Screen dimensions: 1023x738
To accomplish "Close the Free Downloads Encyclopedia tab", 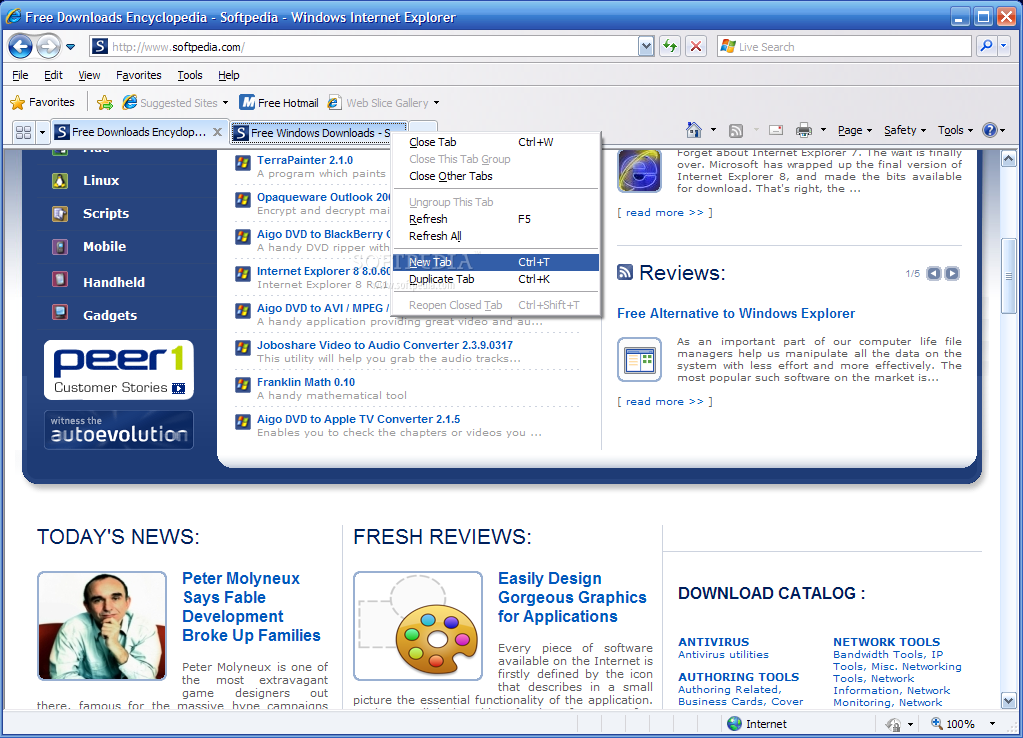I will tap(218, 132).
